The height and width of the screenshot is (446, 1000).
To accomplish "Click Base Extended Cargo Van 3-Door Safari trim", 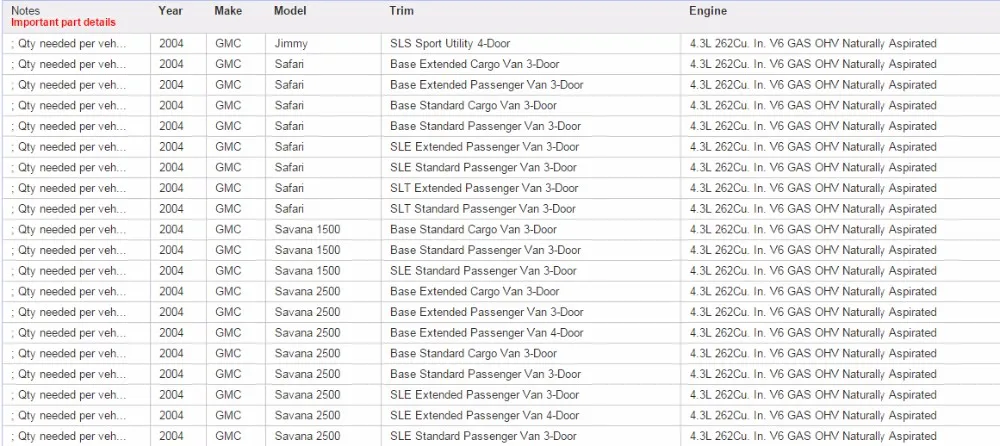I will click(474, 64).
